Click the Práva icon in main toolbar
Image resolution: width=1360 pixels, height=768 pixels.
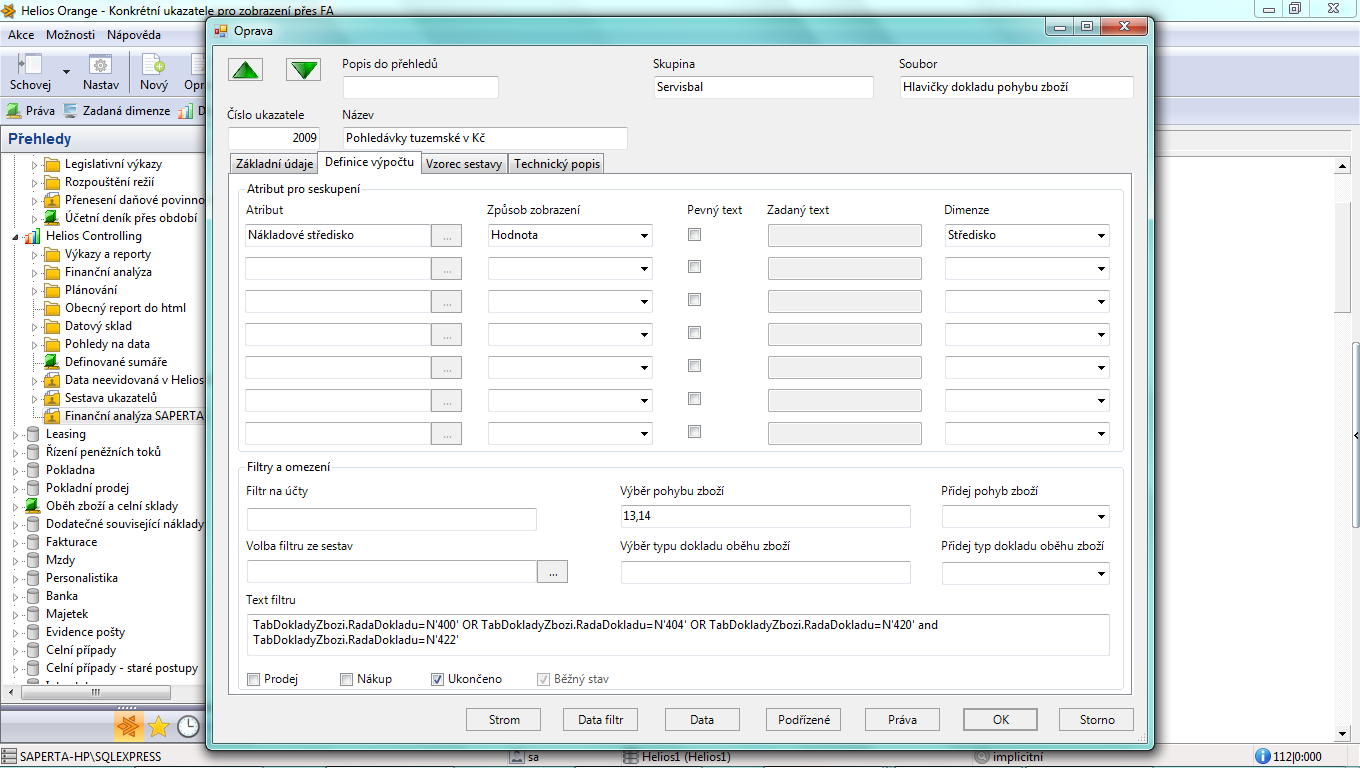click(x=14, y=111)
